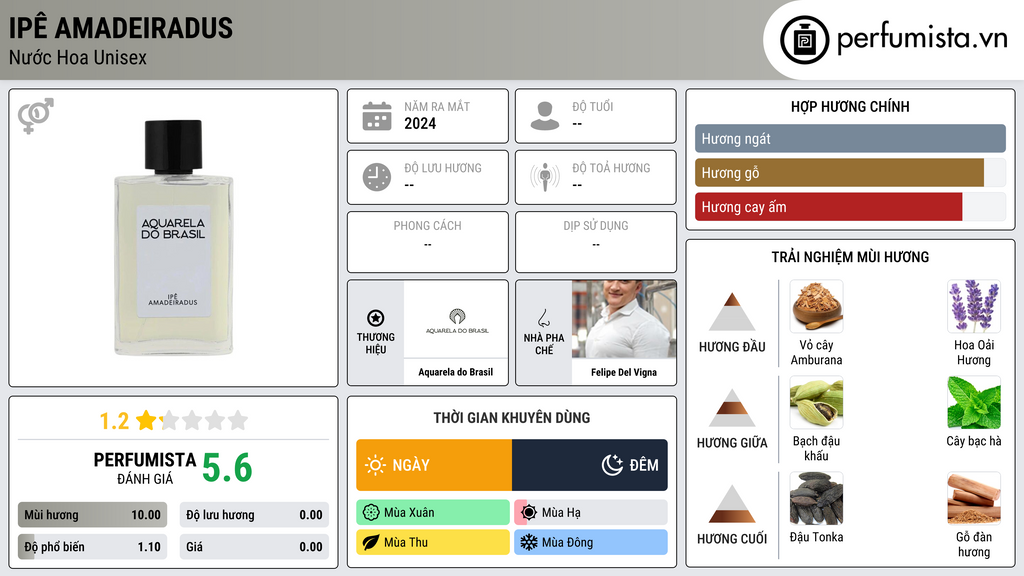1024x576 pixels.
Task: Click the Đậu Tonka label
Action: 816,537
